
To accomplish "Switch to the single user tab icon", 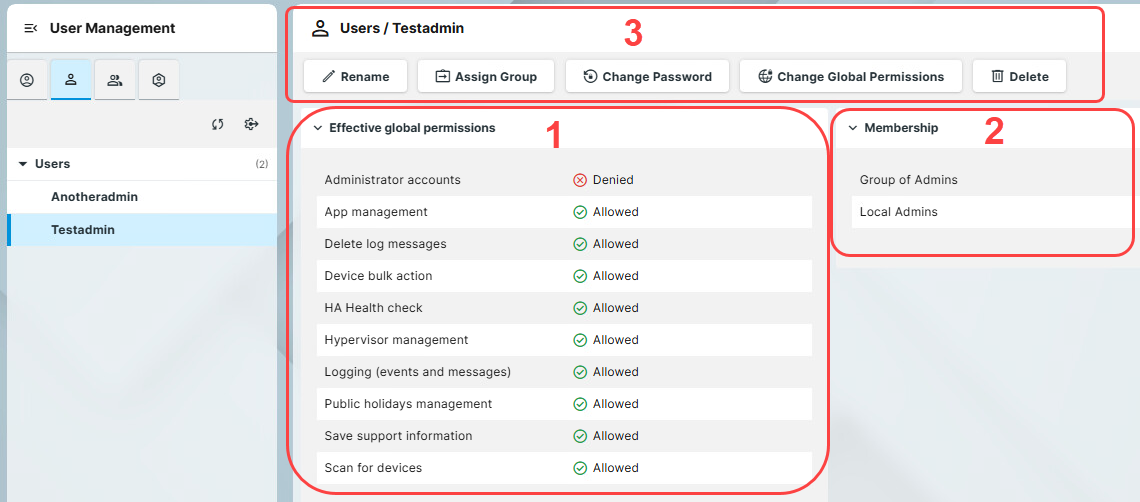I will point(71,81).
